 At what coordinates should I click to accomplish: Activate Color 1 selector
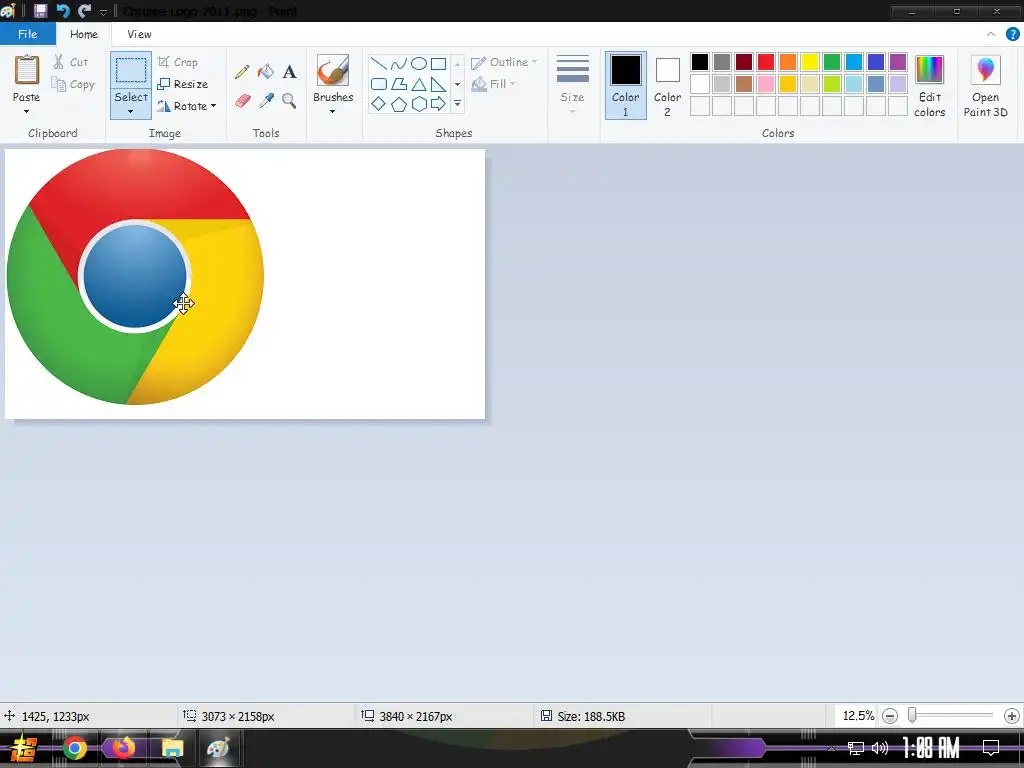[x=625, y=86]
